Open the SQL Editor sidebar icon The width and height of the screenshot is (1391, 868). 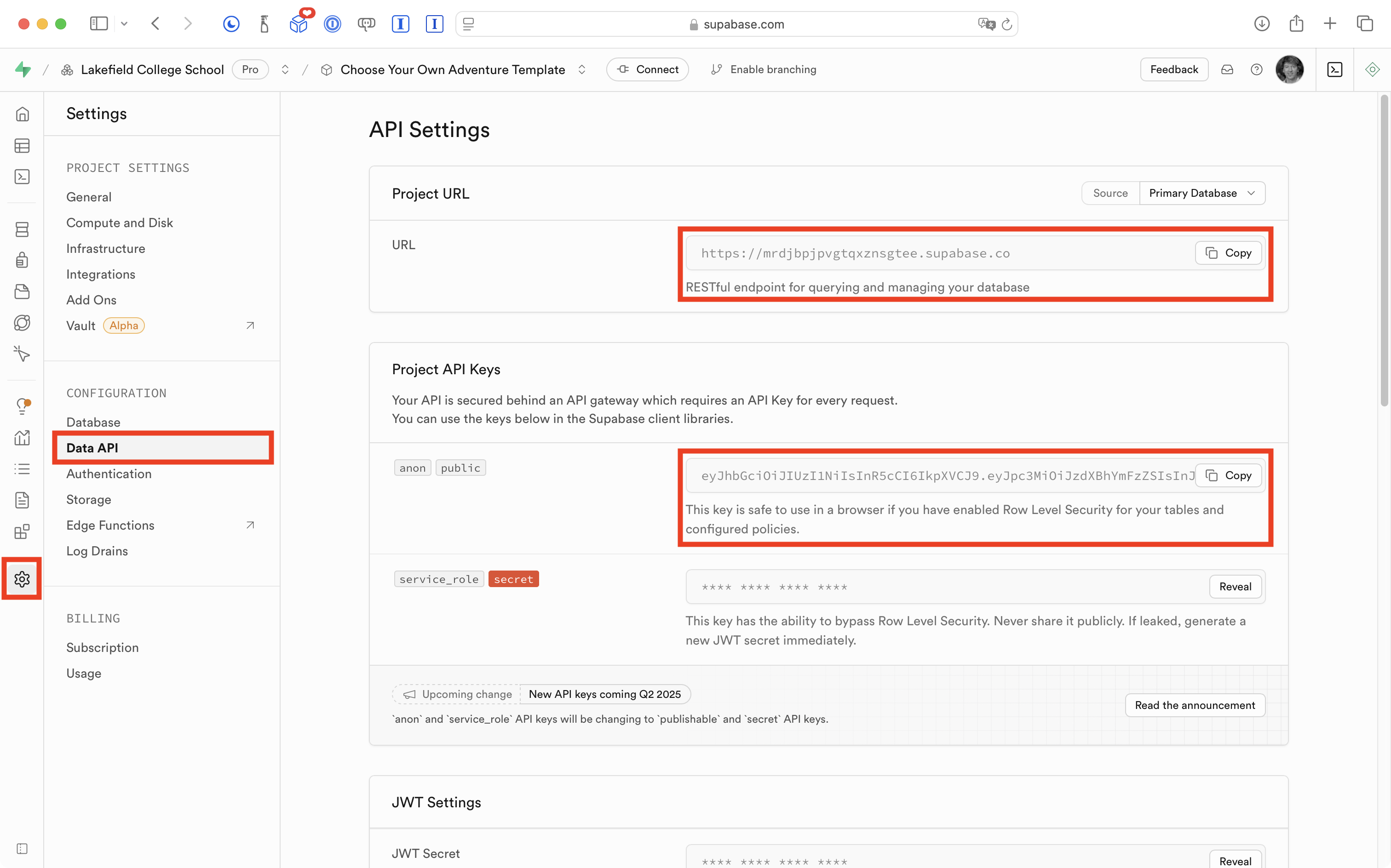22,177
